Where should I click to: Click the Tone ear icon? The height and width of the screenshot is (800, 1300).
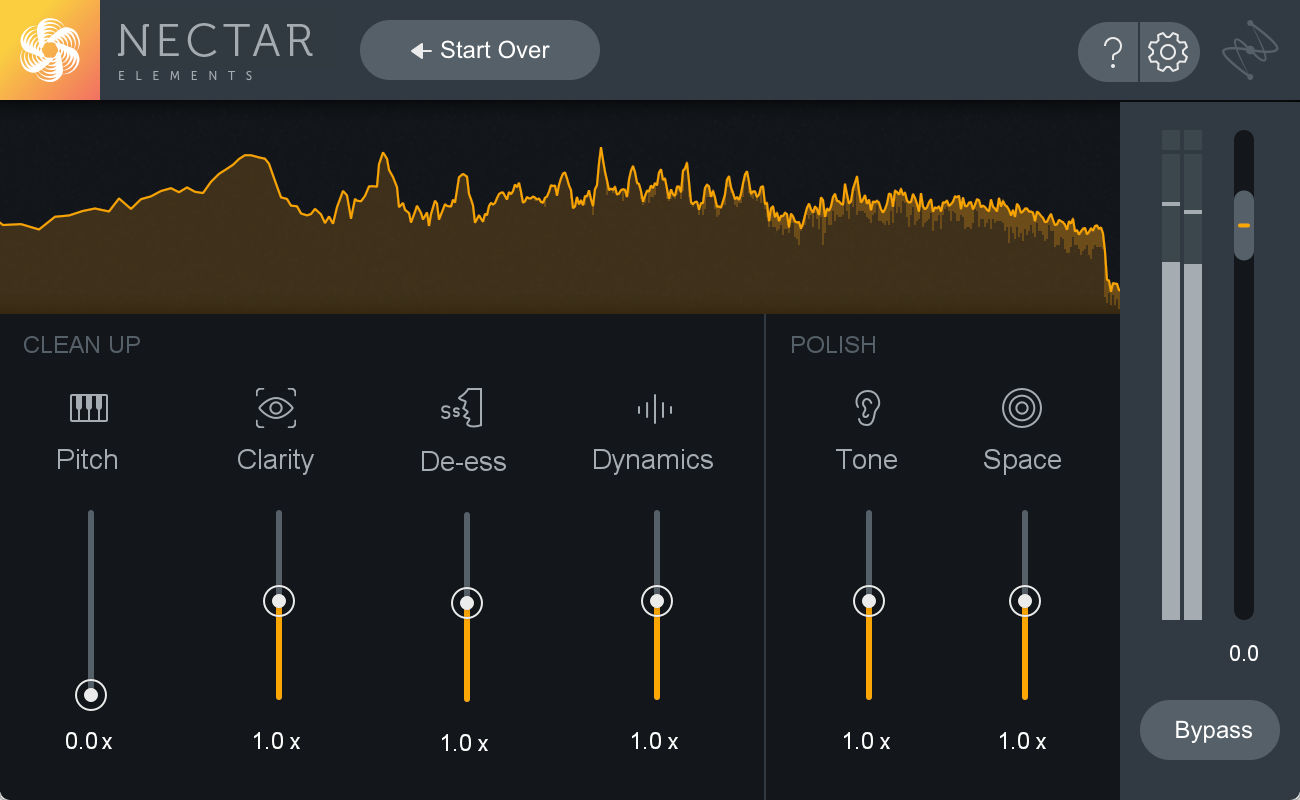tap(866, 407)
